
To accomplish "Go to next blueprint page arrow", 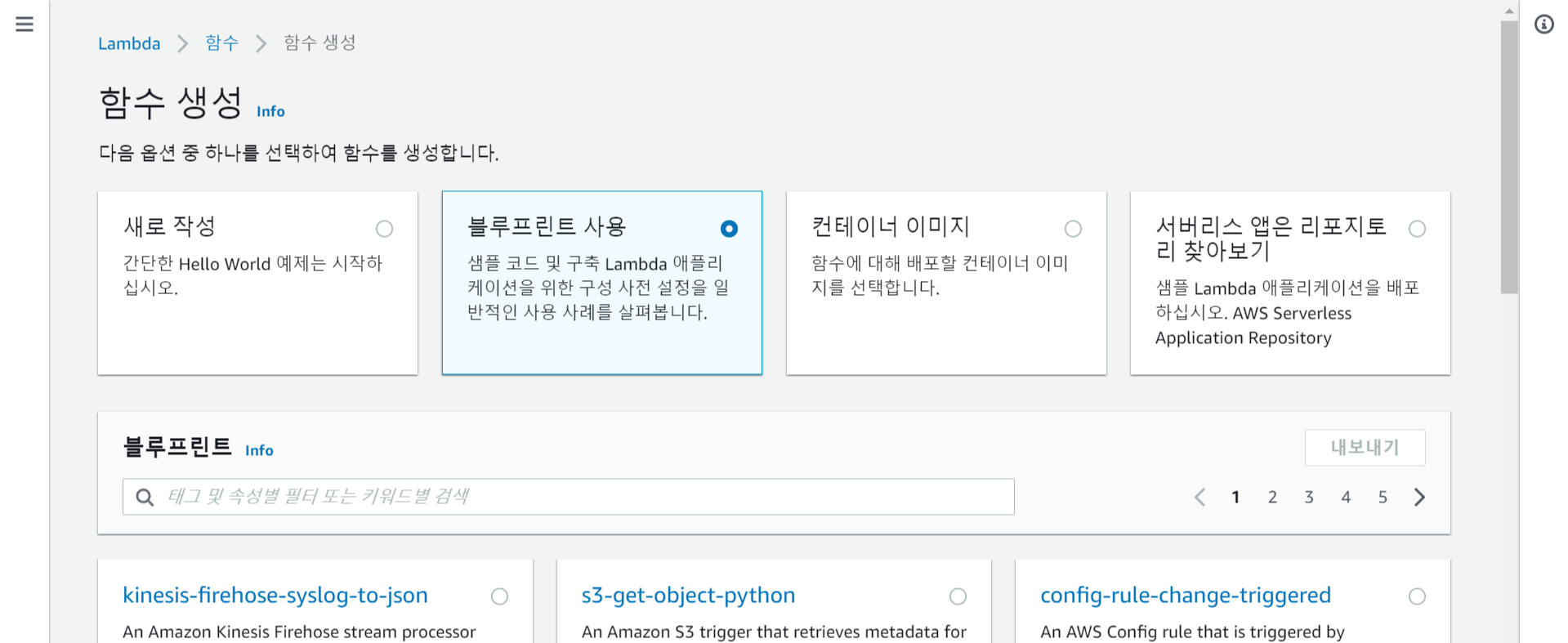I will [1420, 497].
